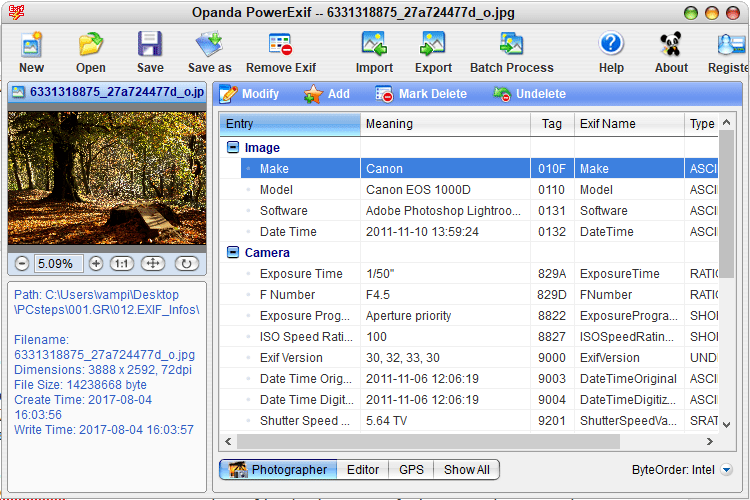Click the horizontal scrollbar thumb
Image resolution: width=750 pixels, height=500 pixels.
[x=429, y=442]
